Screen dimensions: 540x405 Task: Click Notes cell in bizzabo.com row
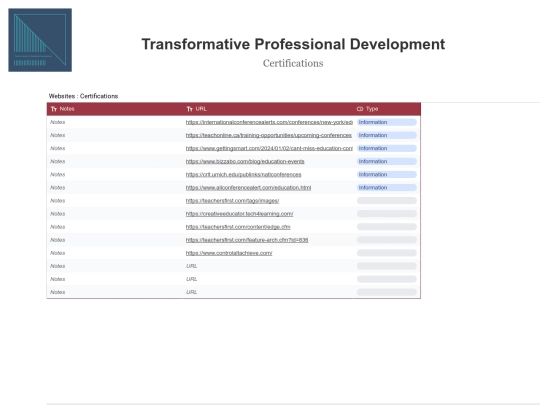tap(114, 162)
